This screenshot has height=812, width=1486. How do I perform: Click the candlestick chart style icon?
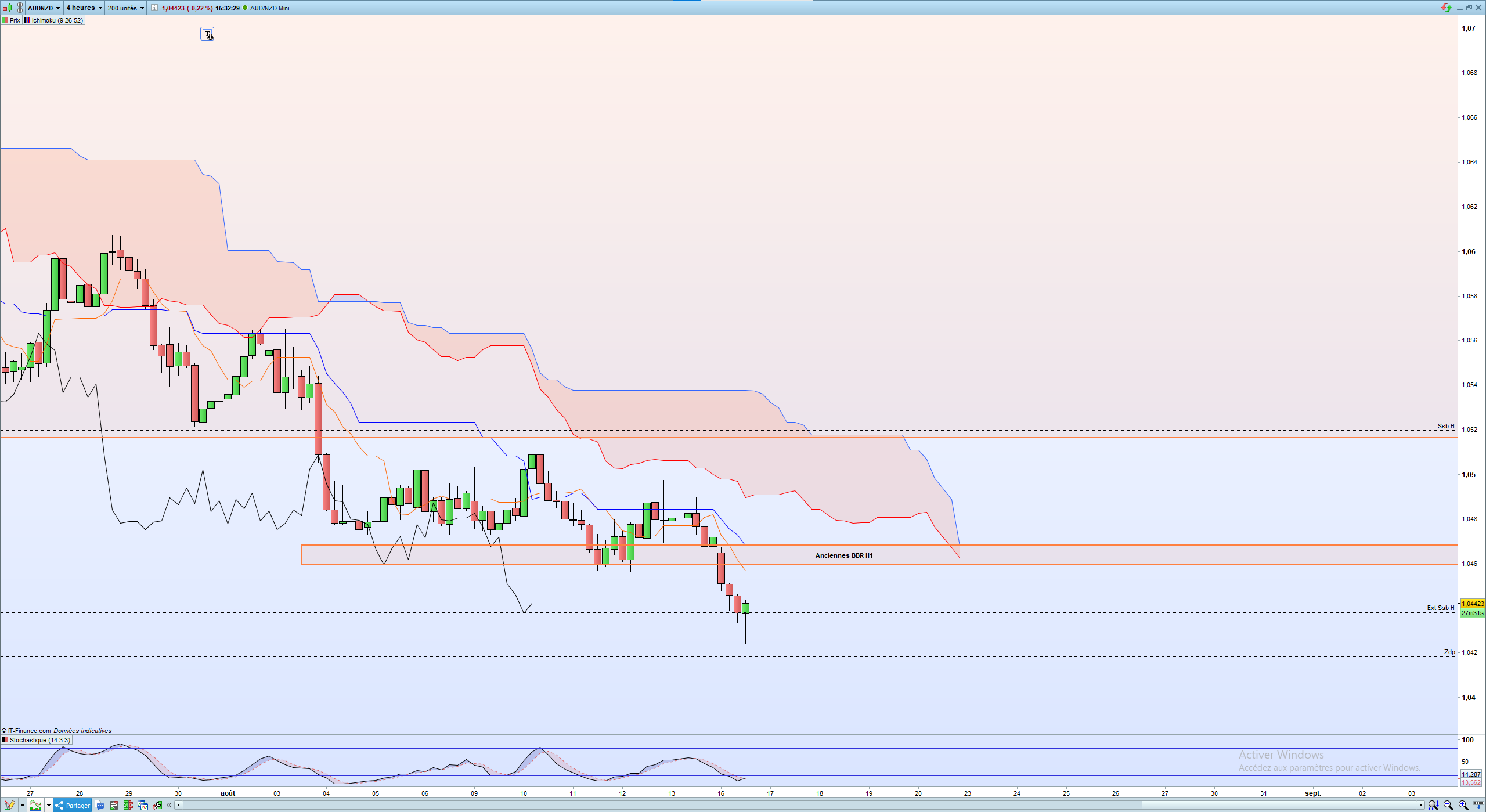[x=7, y=8]
